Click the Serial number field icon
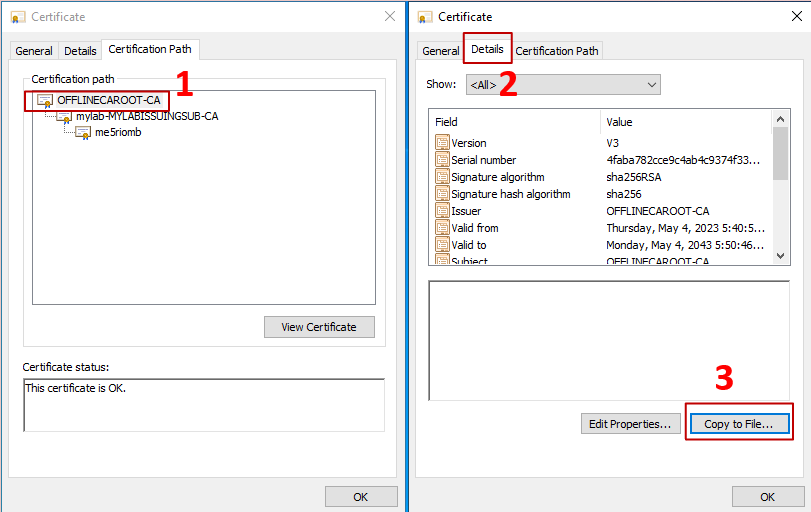The image size is (811, 512). [x=443, y=160]
